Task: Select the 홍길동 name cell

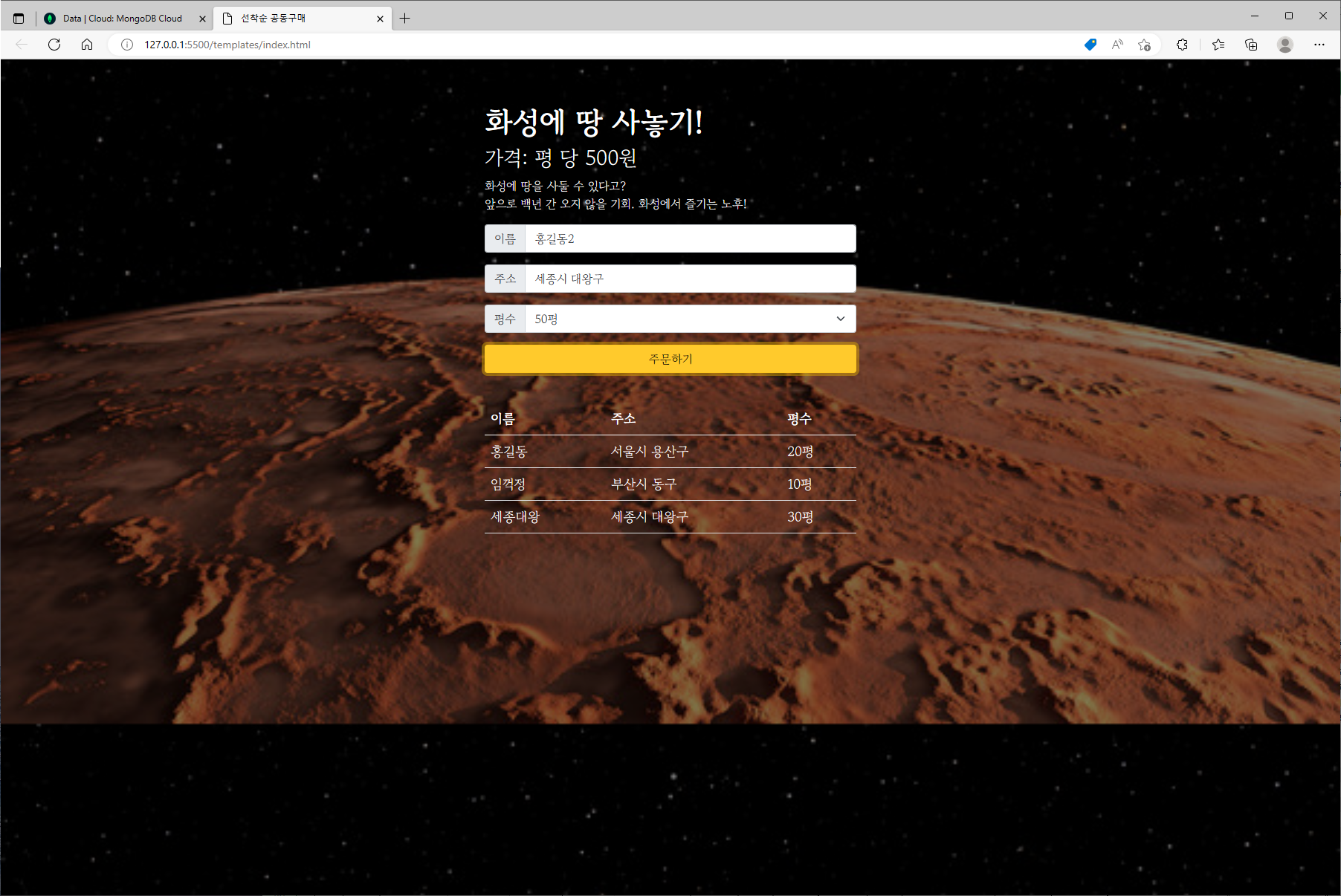Action: (x=509, y=451)
